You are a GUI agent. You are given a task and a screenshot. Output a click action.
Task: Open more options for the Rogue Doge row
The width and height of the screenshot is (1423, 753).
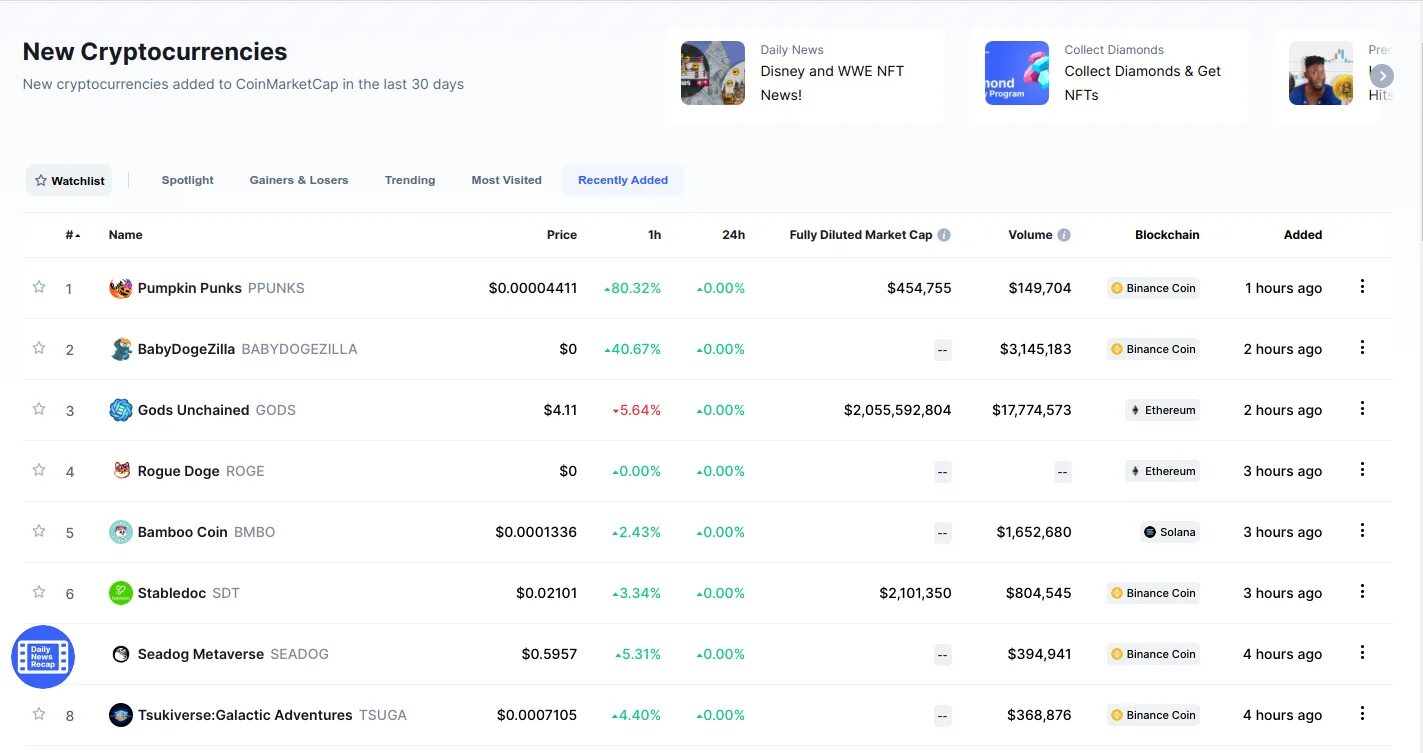coord(1362,470)
